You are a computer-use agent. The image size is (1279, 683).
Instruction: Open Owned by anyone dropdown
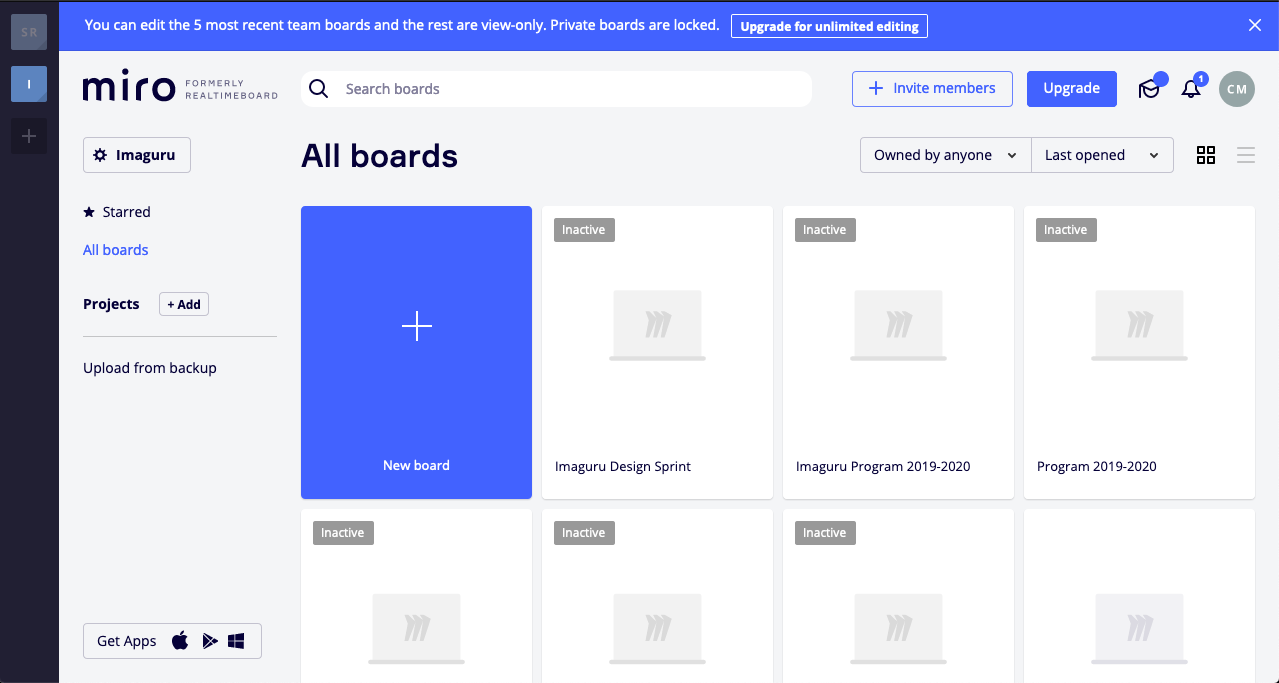[945, 155]
